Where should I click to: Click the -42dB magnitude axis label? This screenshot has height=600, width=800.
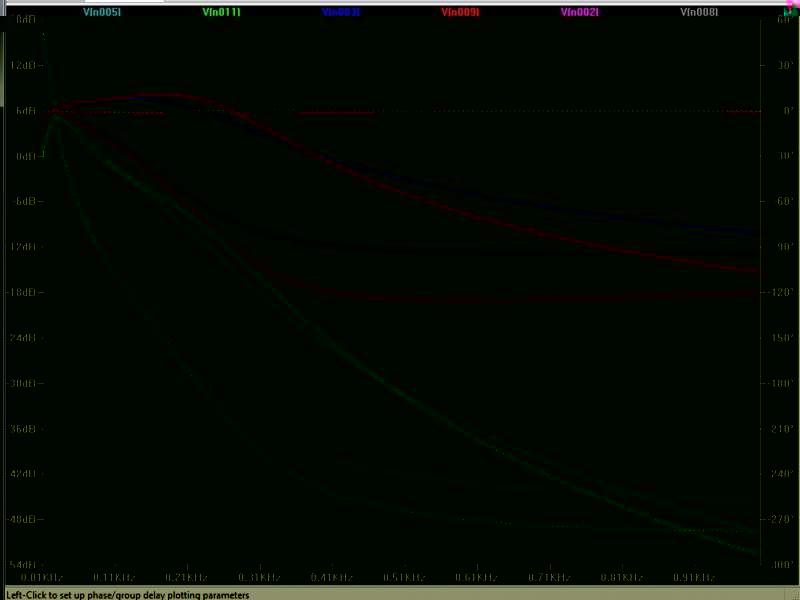[23, 474]
